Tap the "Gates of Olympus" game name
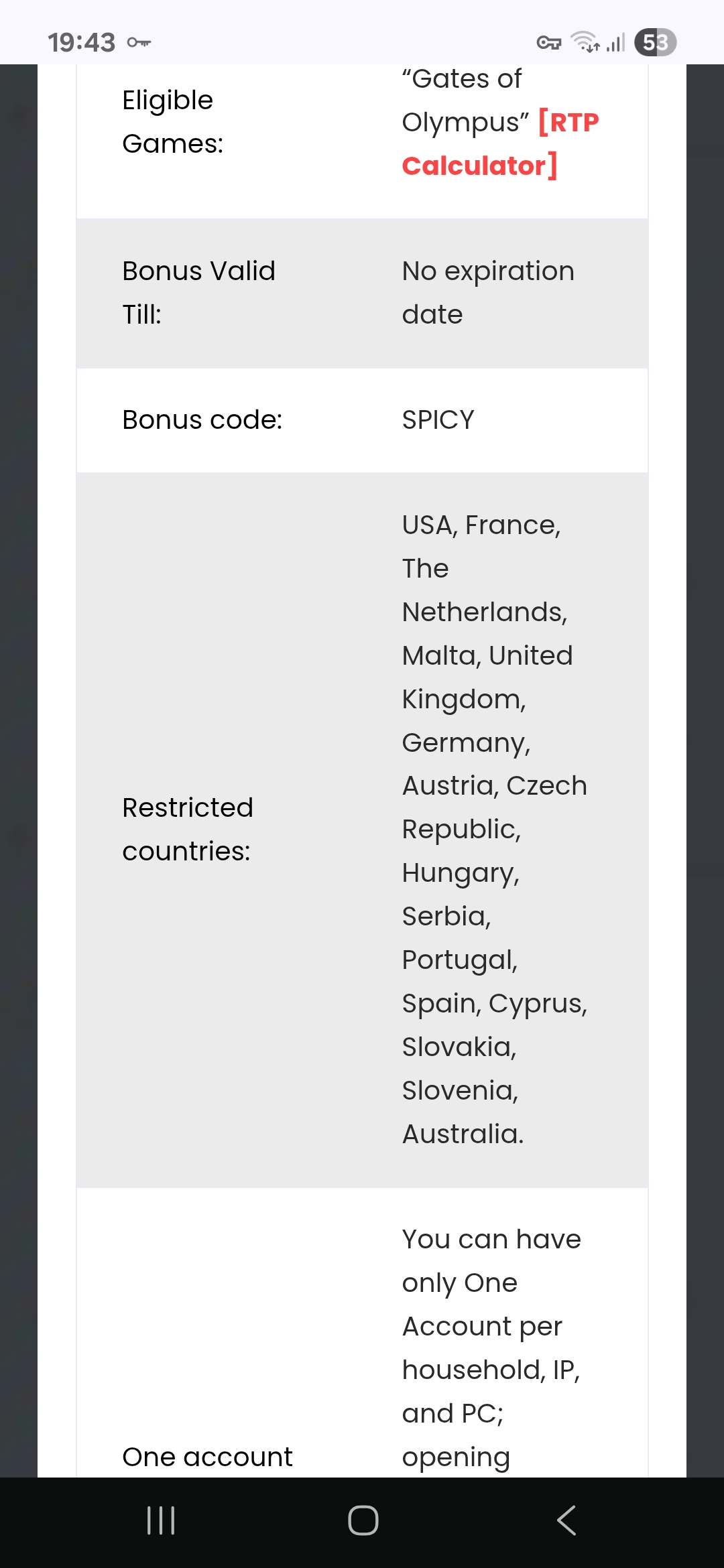The width and height of the screenshot is (724, 1568). [x=462, y=101]
